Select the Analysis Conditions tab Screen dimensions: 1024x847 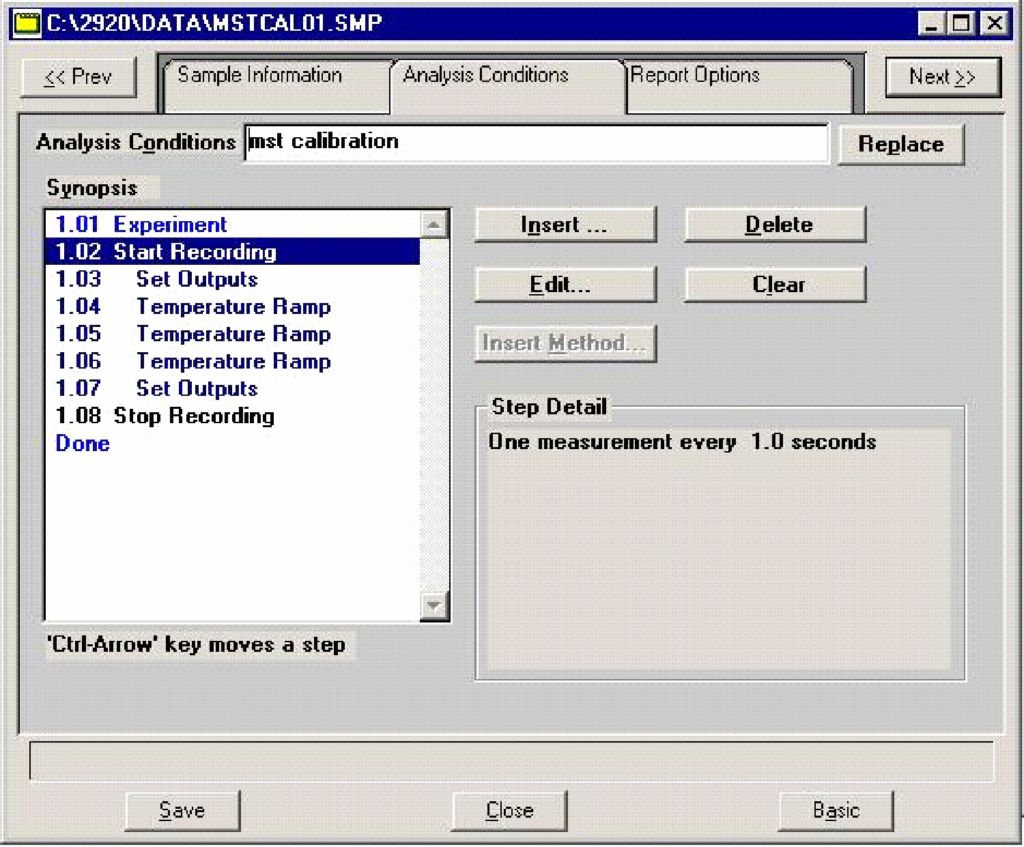tap(486, 76)
